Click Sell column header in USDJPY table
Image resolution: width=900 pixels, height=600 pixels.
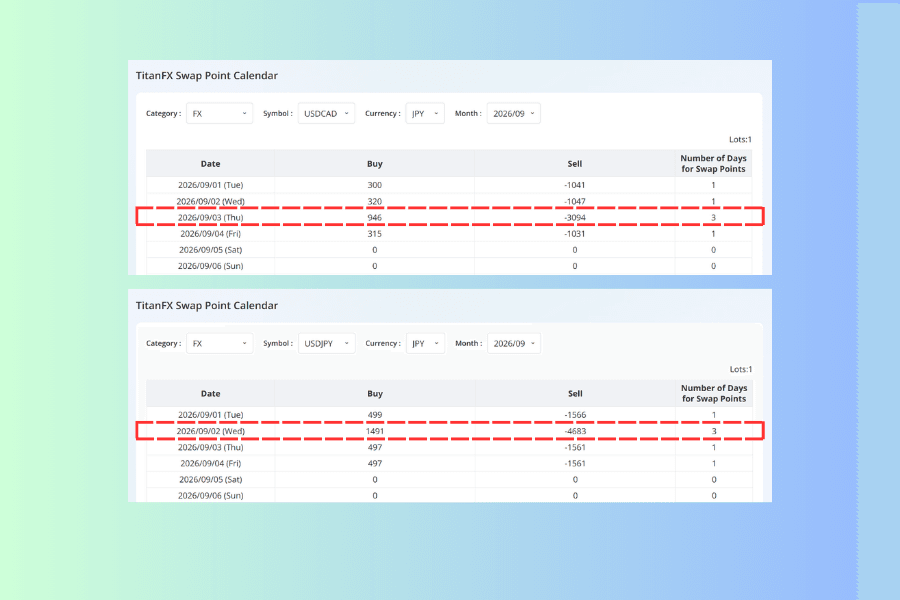point(575,393)
